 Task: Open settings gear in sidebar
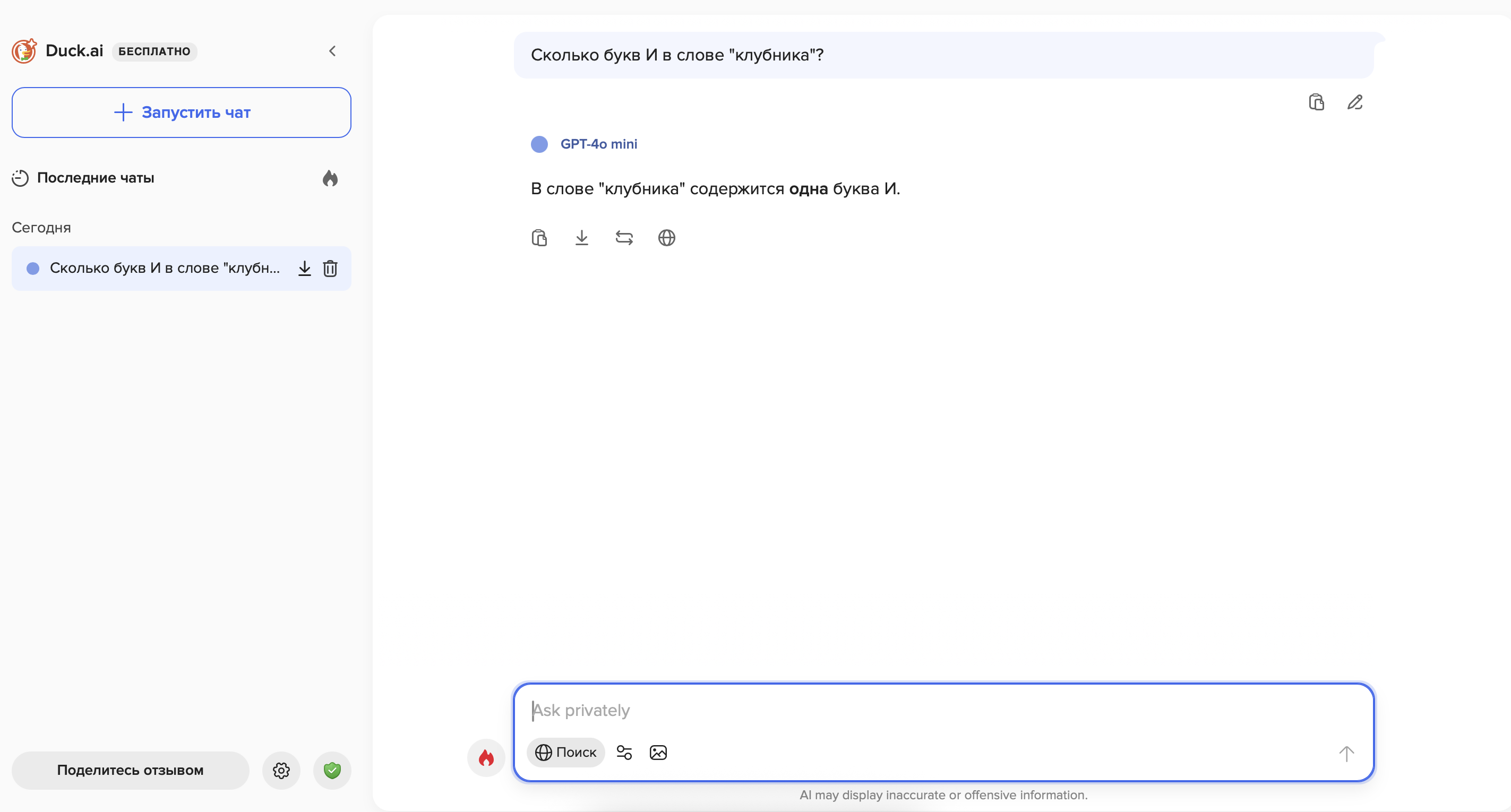281,771
